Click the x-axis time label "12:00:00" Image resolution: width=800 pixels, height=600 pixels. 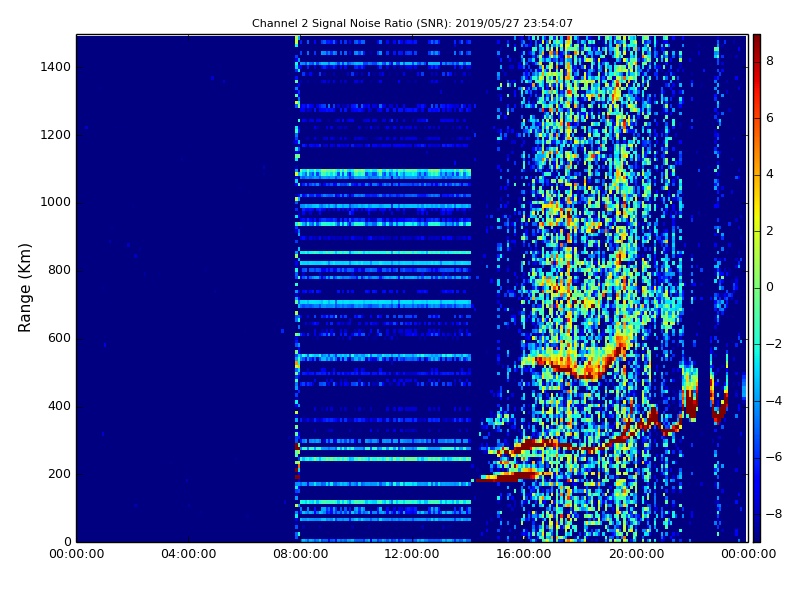(x=412, y=554)
